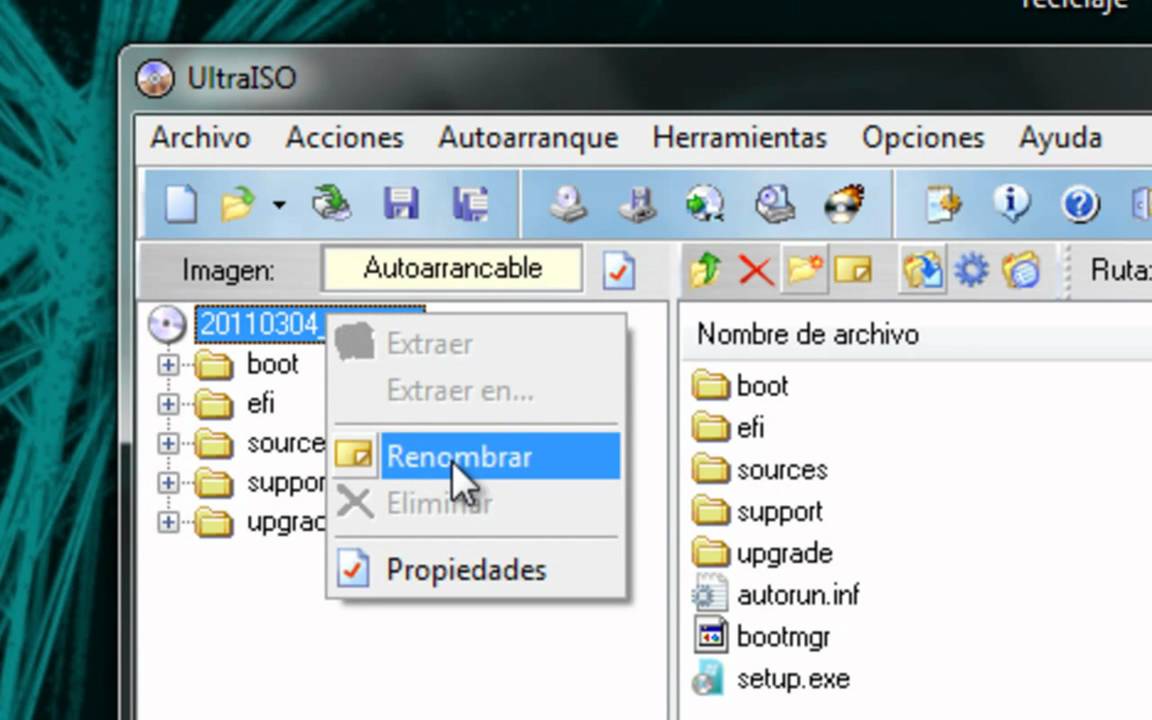Choose Renombrar in the context menu
Screen dimensions: 1152x720
478,456
